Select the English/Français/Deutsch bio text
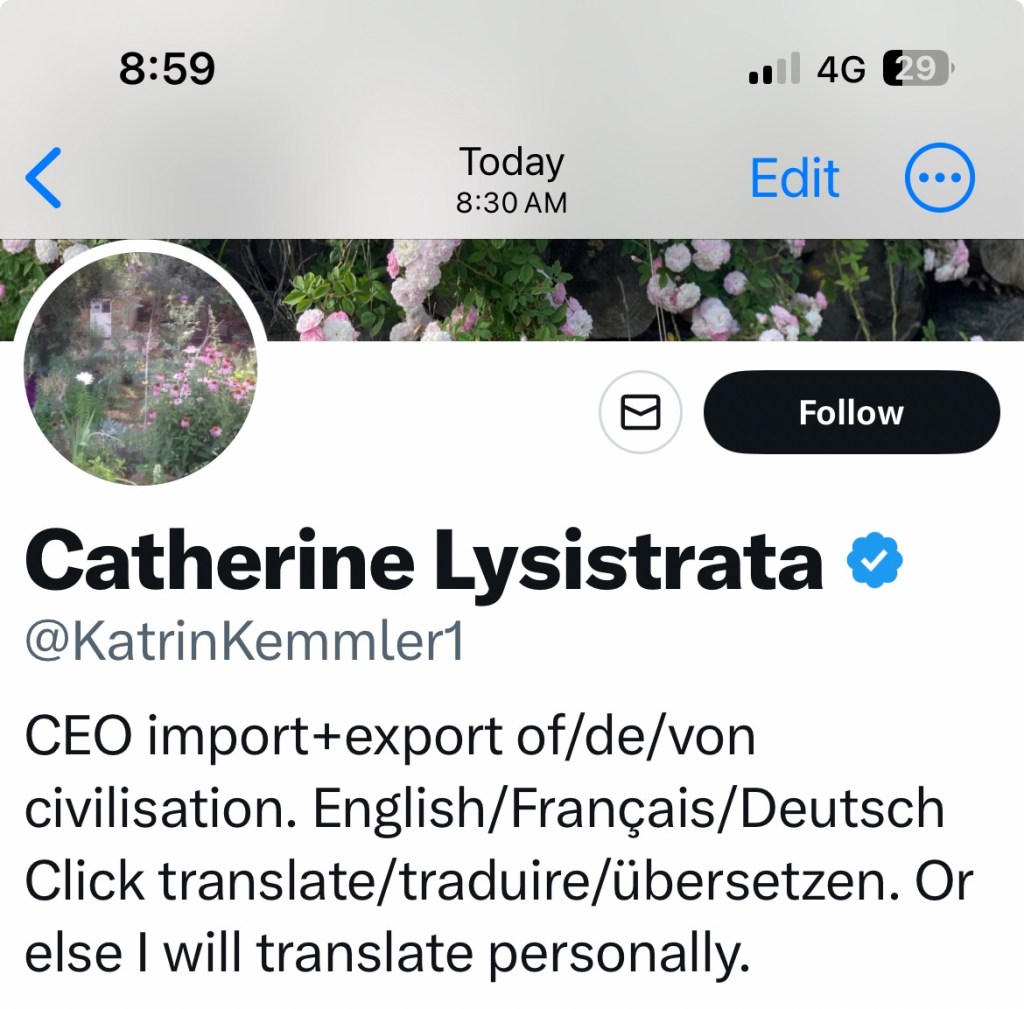The image size is (1024, 1009). tap(629, 809)
